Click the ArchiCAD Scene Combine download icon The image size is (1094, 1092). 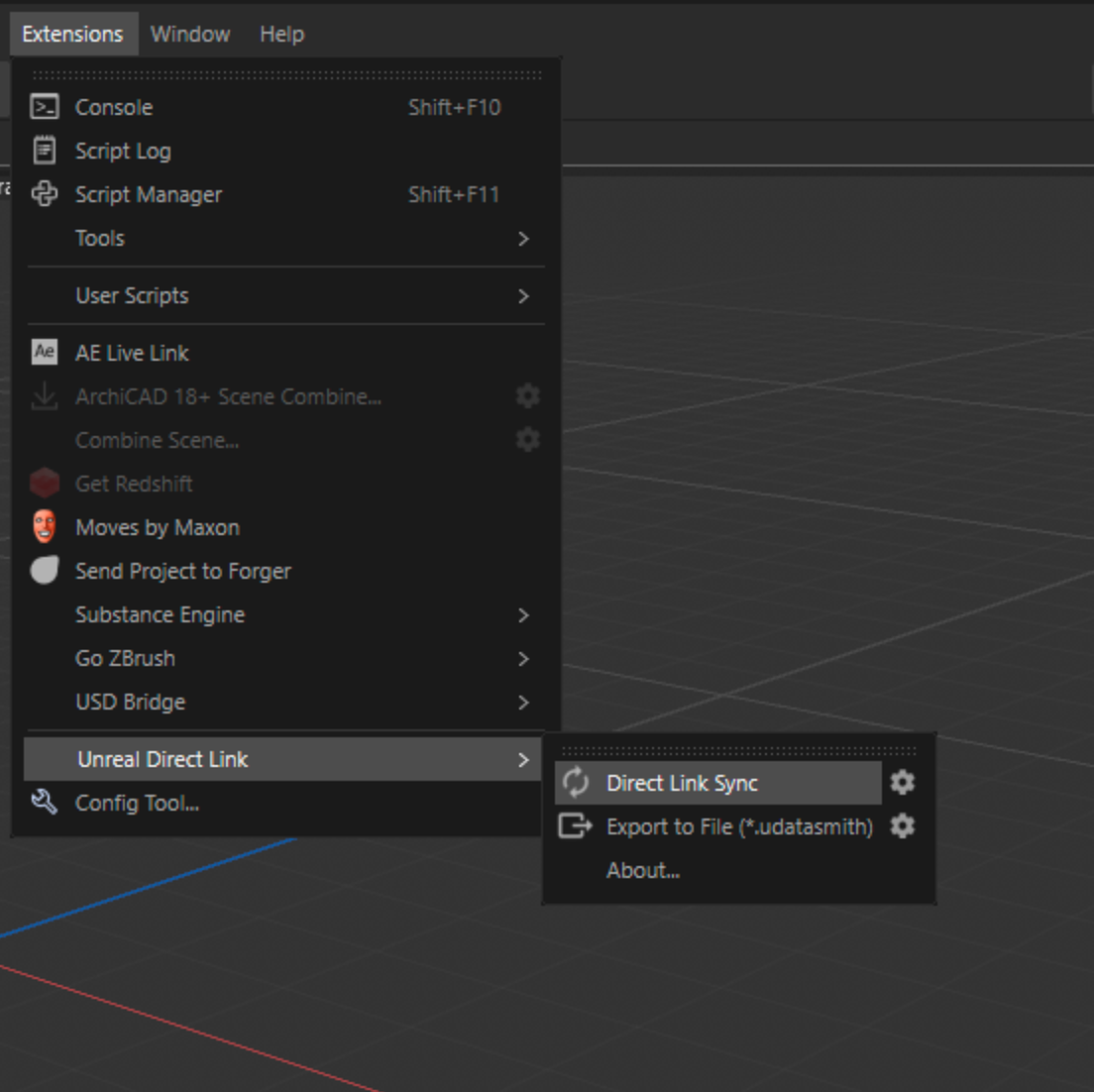pos(45,396)
